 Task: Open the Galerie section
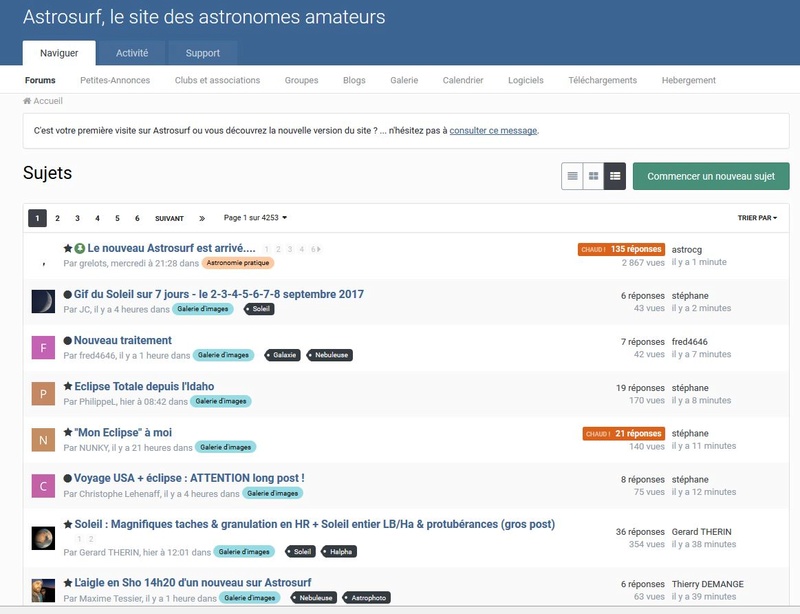pos(404,80)
